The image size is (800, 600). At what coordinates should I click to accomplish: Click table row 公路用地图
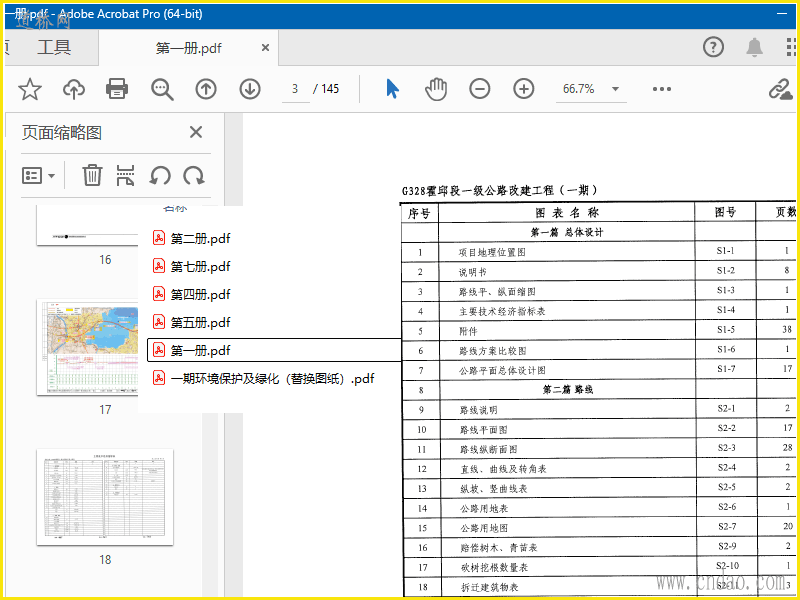(x=484, y=528)
